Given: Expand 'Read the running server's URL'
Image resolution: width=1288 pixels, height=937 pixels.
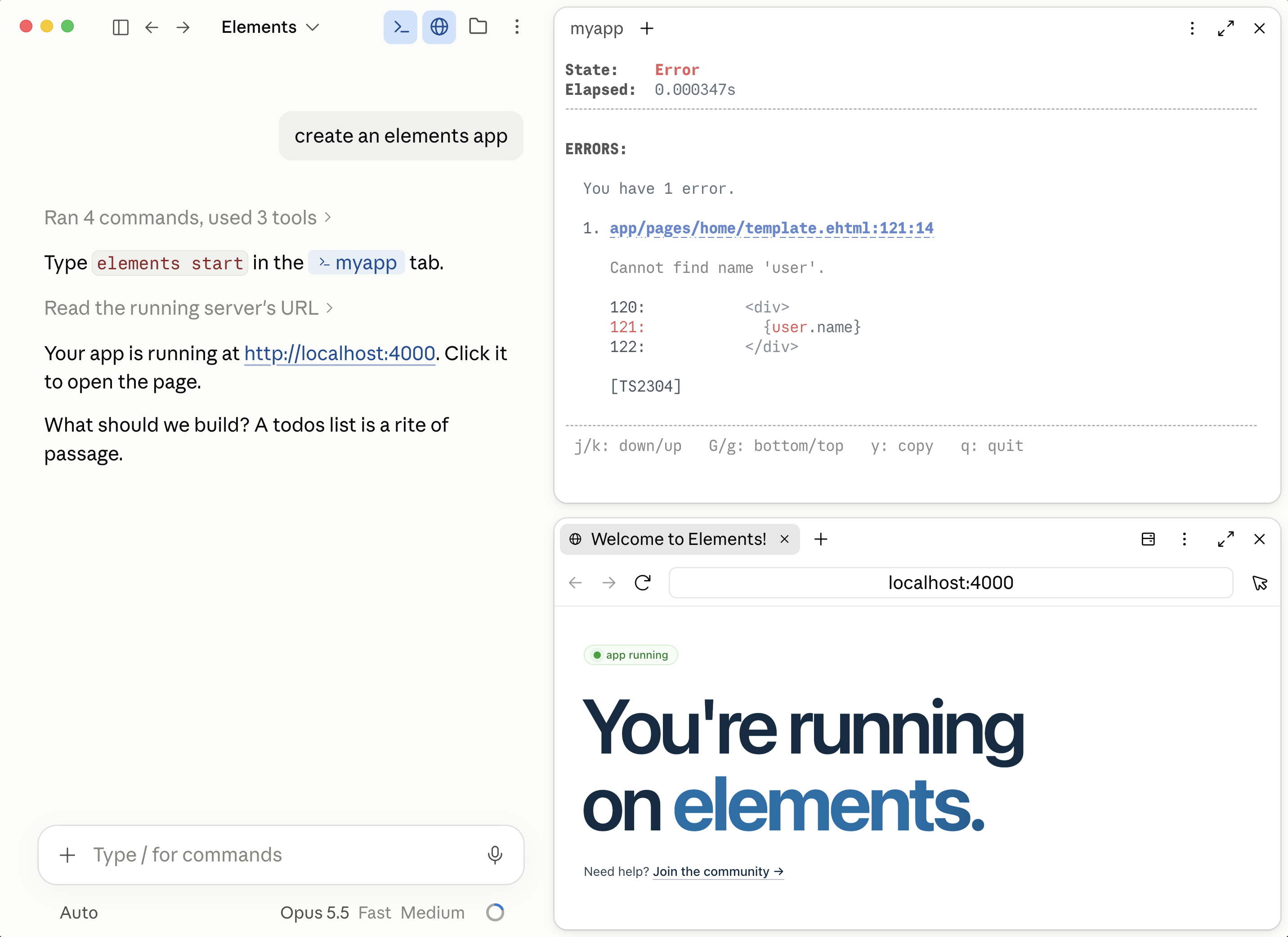Looking at the screenshot, I should [x=189, y=308].
